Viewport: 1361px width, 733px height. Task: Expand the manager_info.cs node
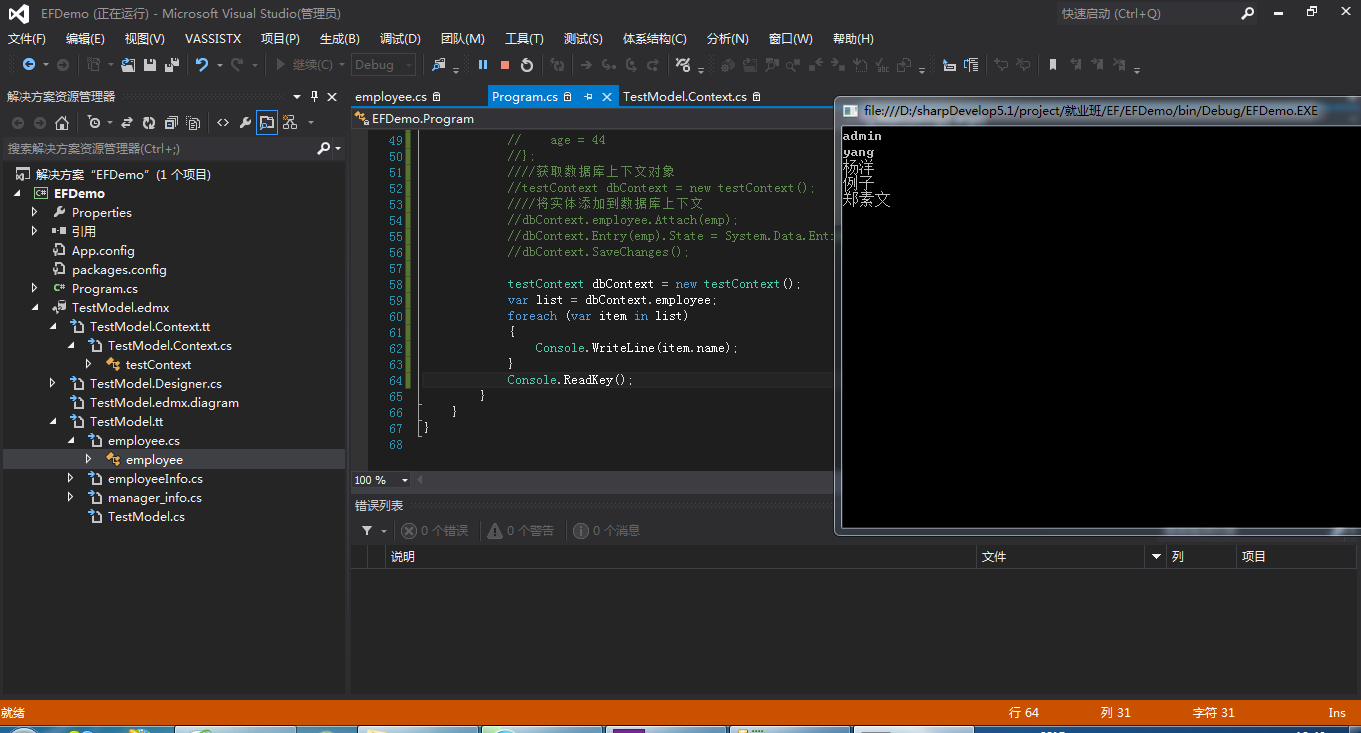[x=71, y=497]
